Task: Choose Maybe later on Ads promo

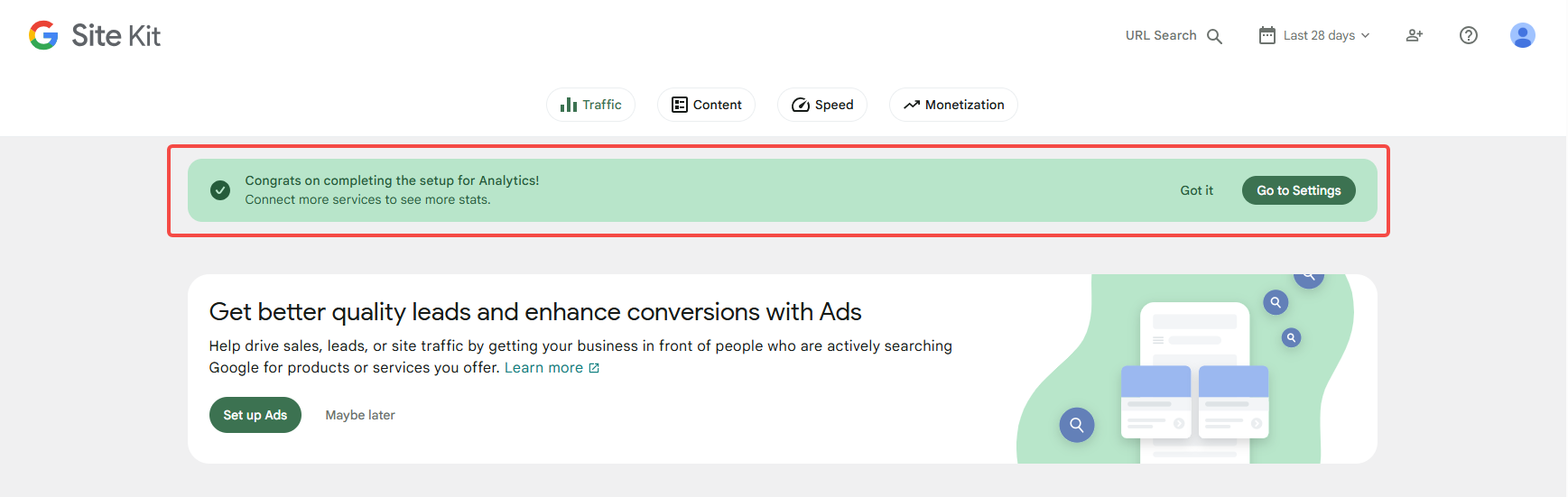Action: coord(360,415)
